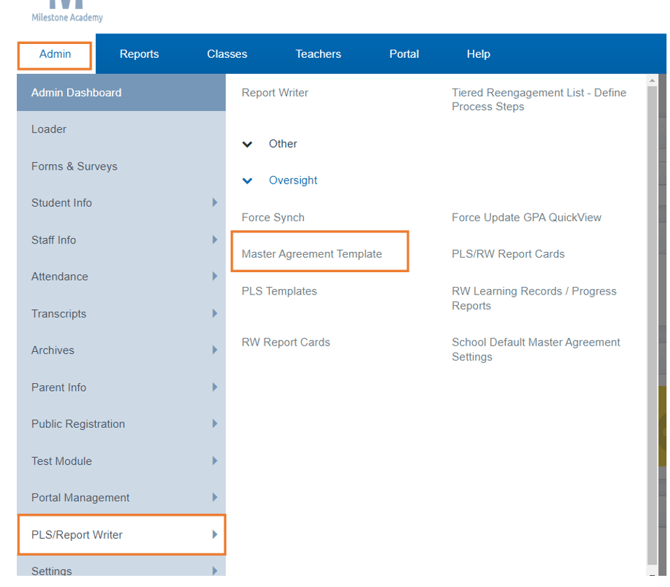Expand the Archives submenu arrow

tap(214, 351)
